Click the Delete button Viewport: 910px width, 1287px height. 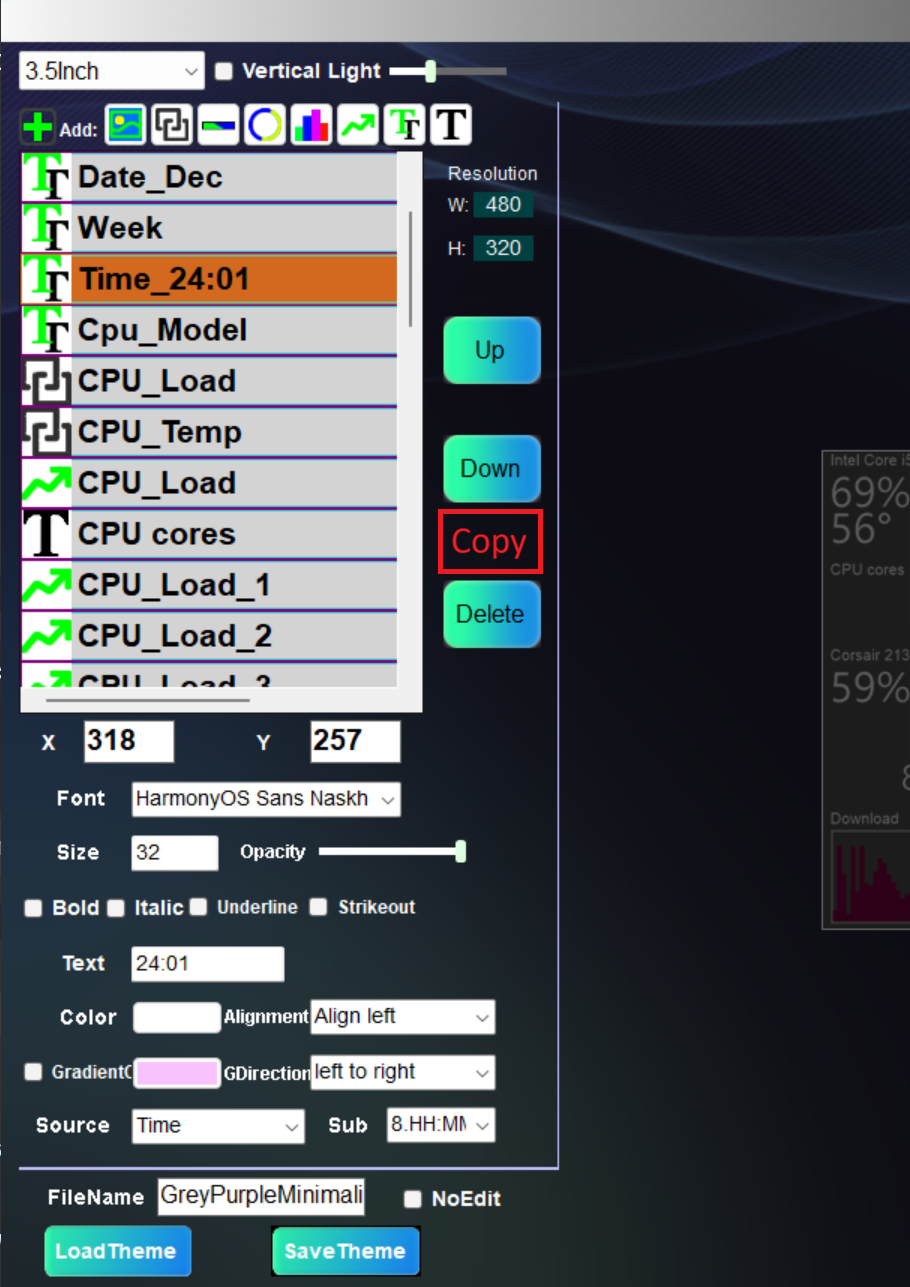click(491, 614)
